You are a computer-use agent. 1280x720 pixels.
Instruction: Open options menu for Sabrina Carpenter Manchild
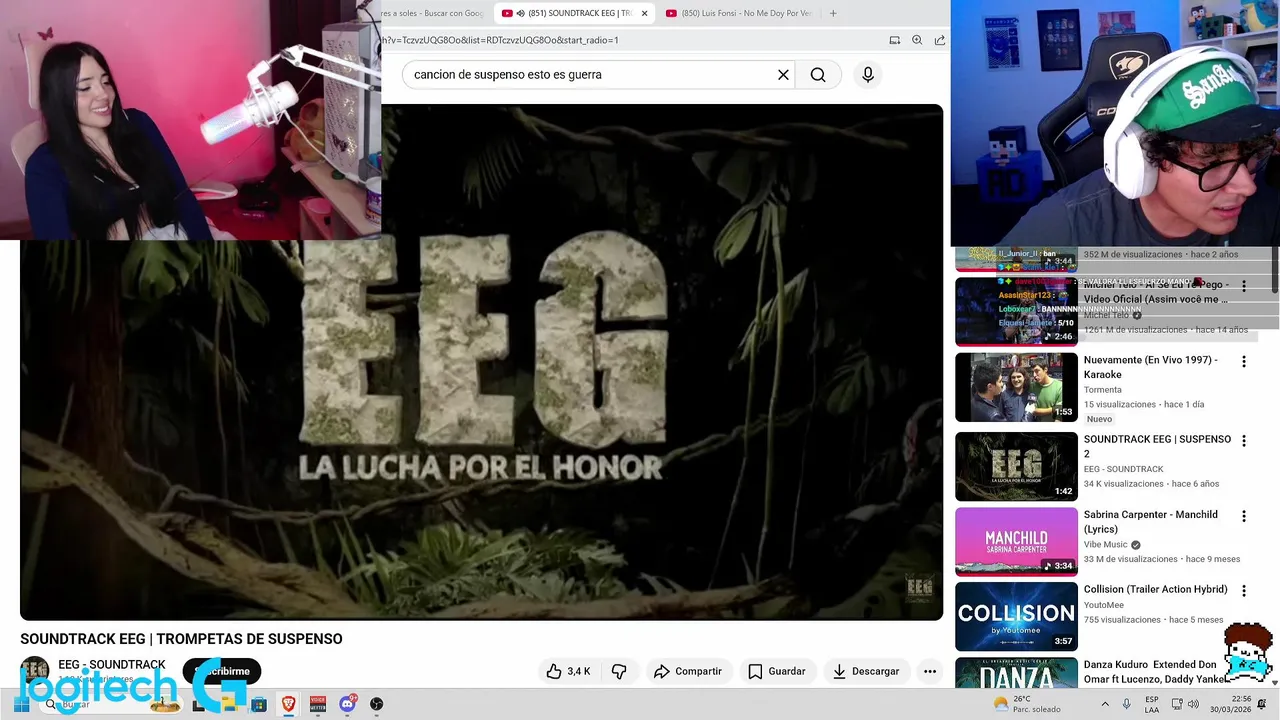(1244, 516)
